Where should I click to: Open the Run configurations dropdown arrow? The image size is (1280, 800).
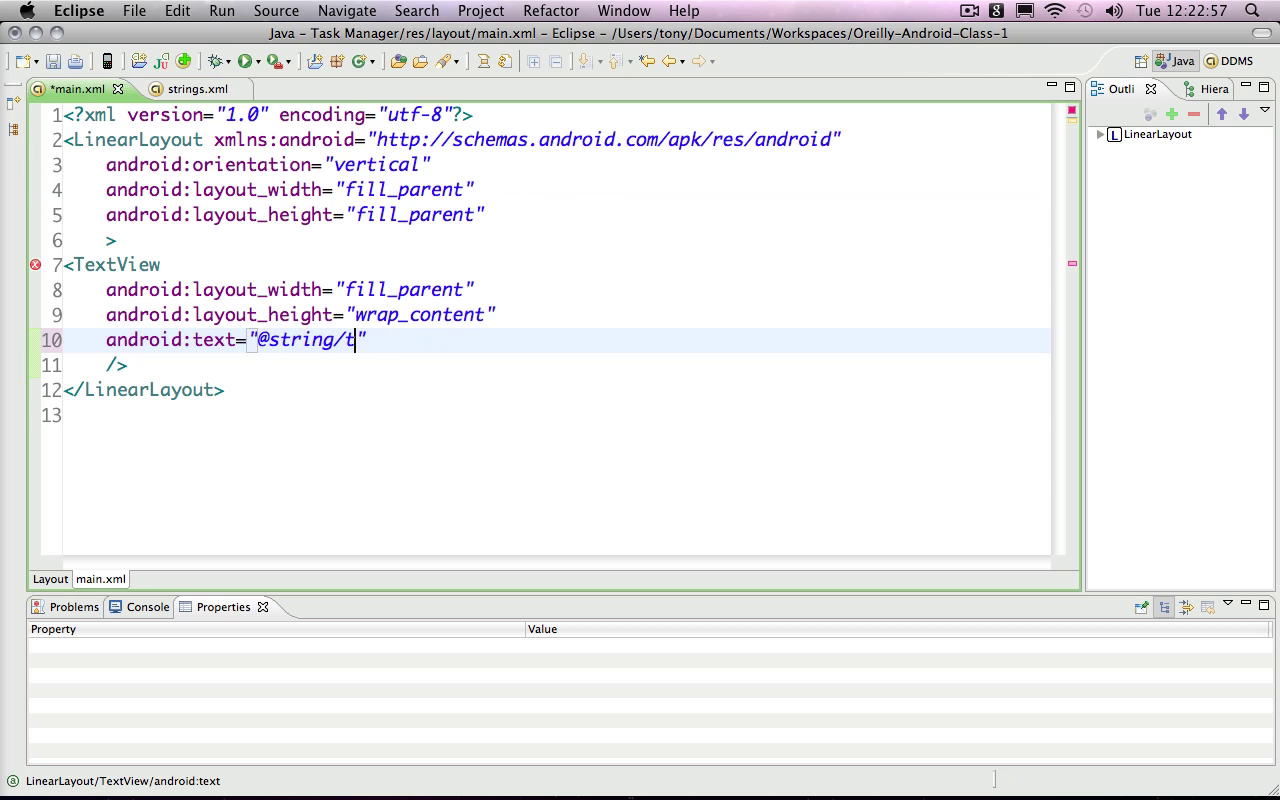coord(258,62)
